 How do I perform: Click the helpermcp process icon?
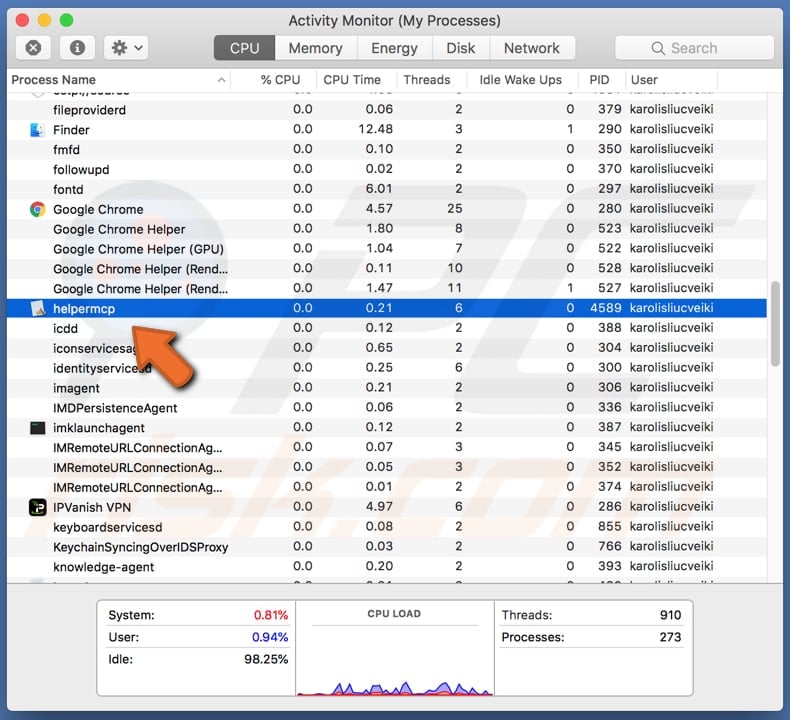point(37,309)
